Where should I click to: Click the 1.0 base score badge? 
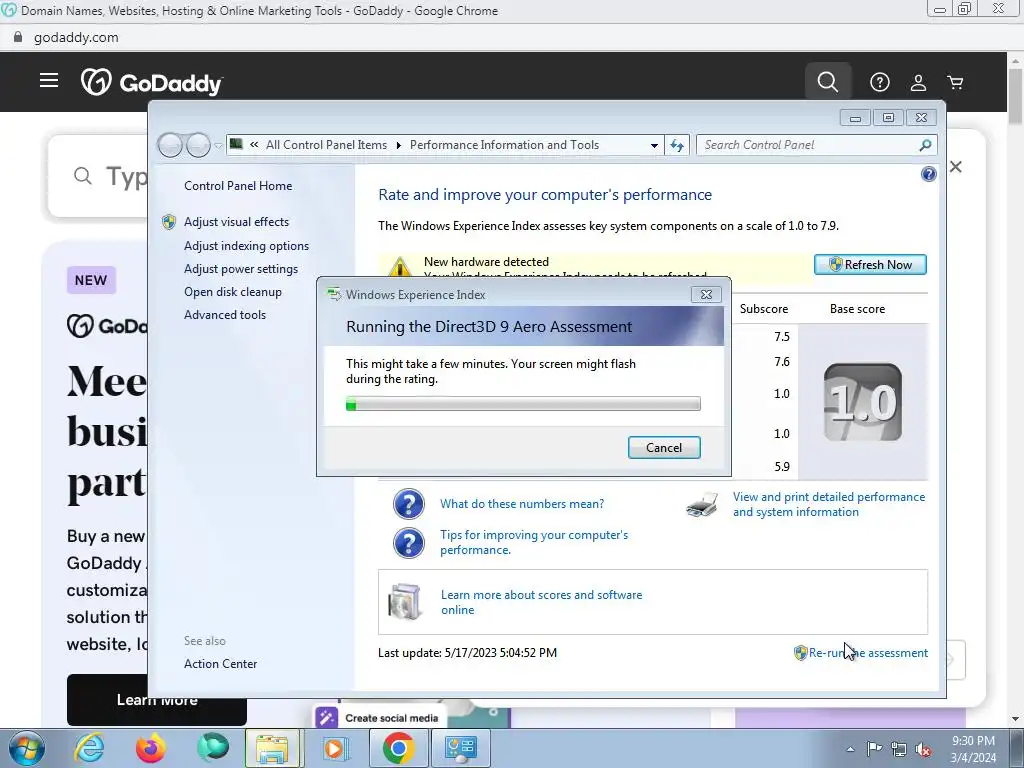[x=863, y=402]
